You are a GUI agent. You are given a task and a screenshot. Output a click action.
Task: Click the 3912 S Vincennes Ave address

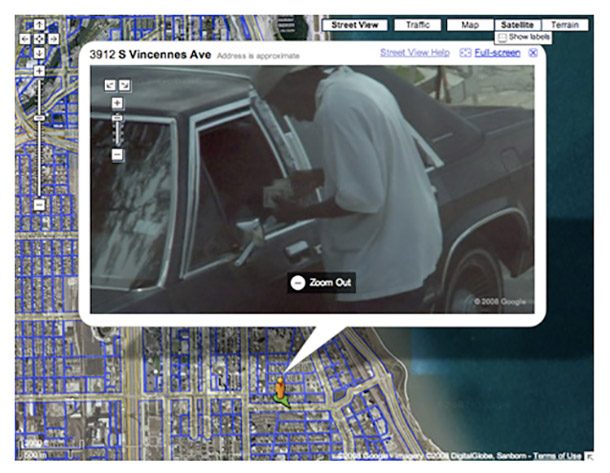pos(150,54)
